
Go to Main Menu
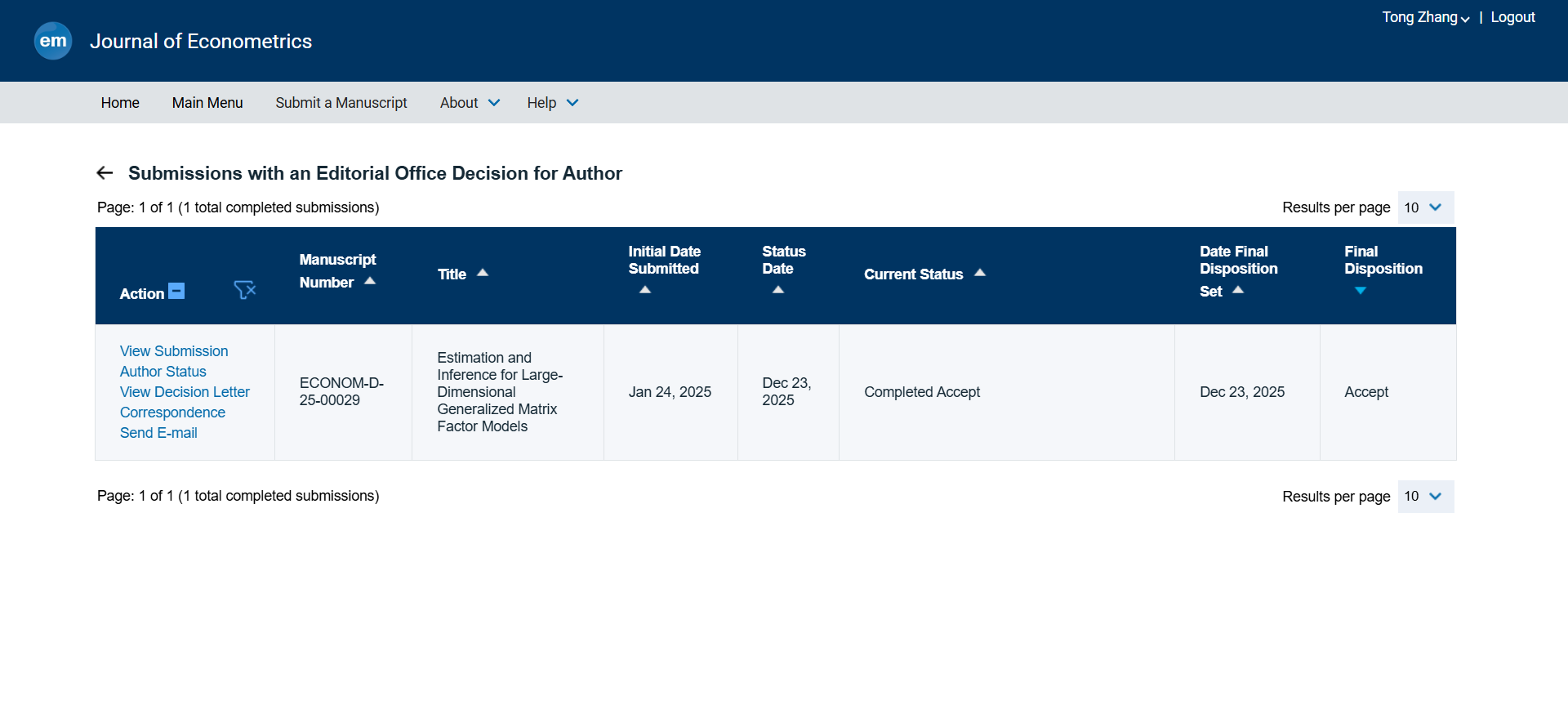(207, 103)
